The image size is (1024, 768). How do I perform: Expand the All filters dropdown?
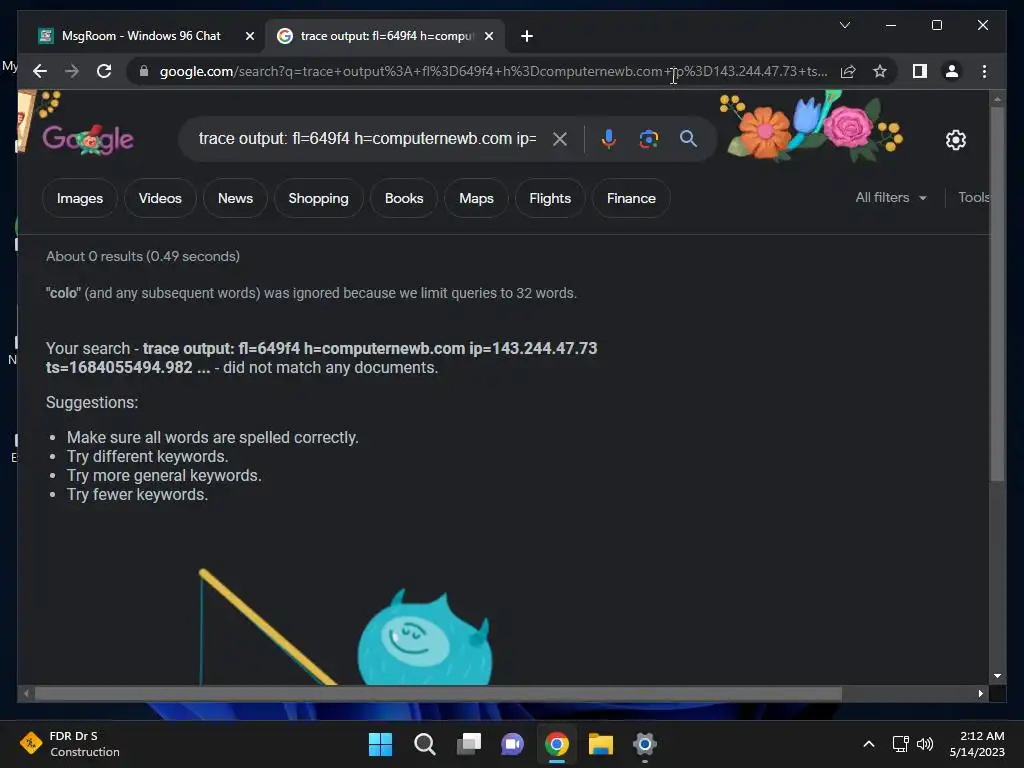891,197
